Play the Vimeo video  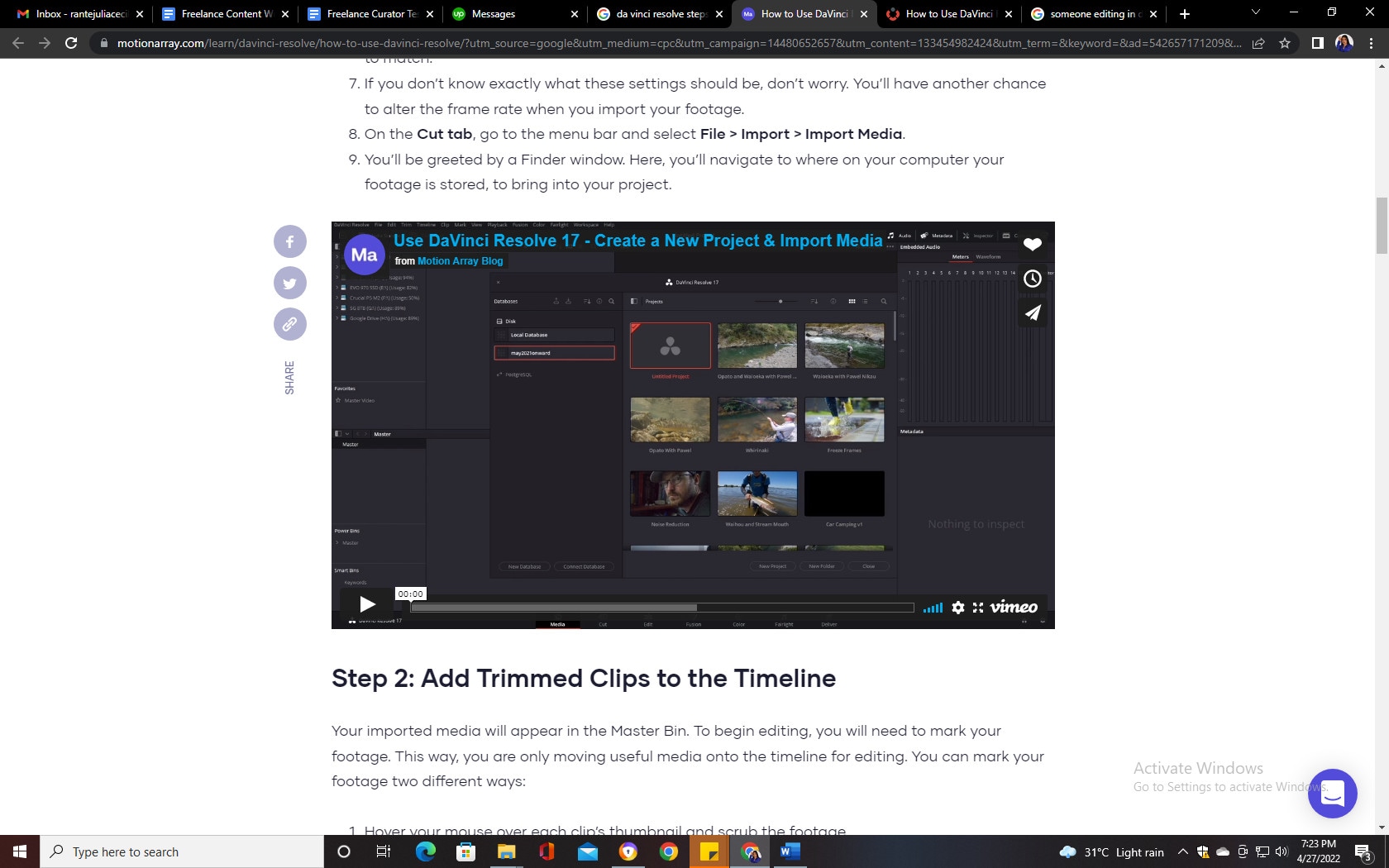(367, 604)
